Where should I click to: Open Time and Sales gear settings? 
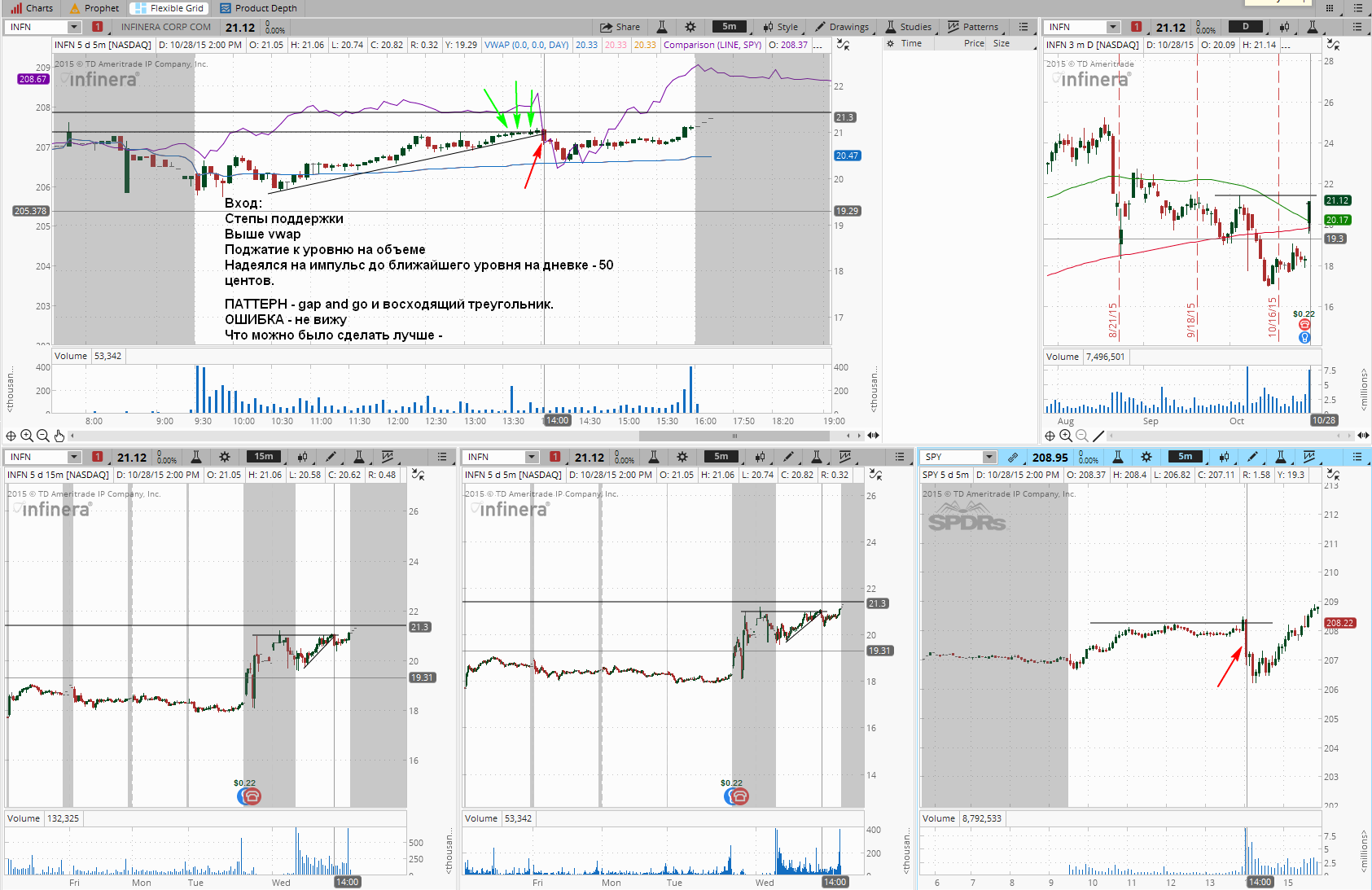pos(891,43)
